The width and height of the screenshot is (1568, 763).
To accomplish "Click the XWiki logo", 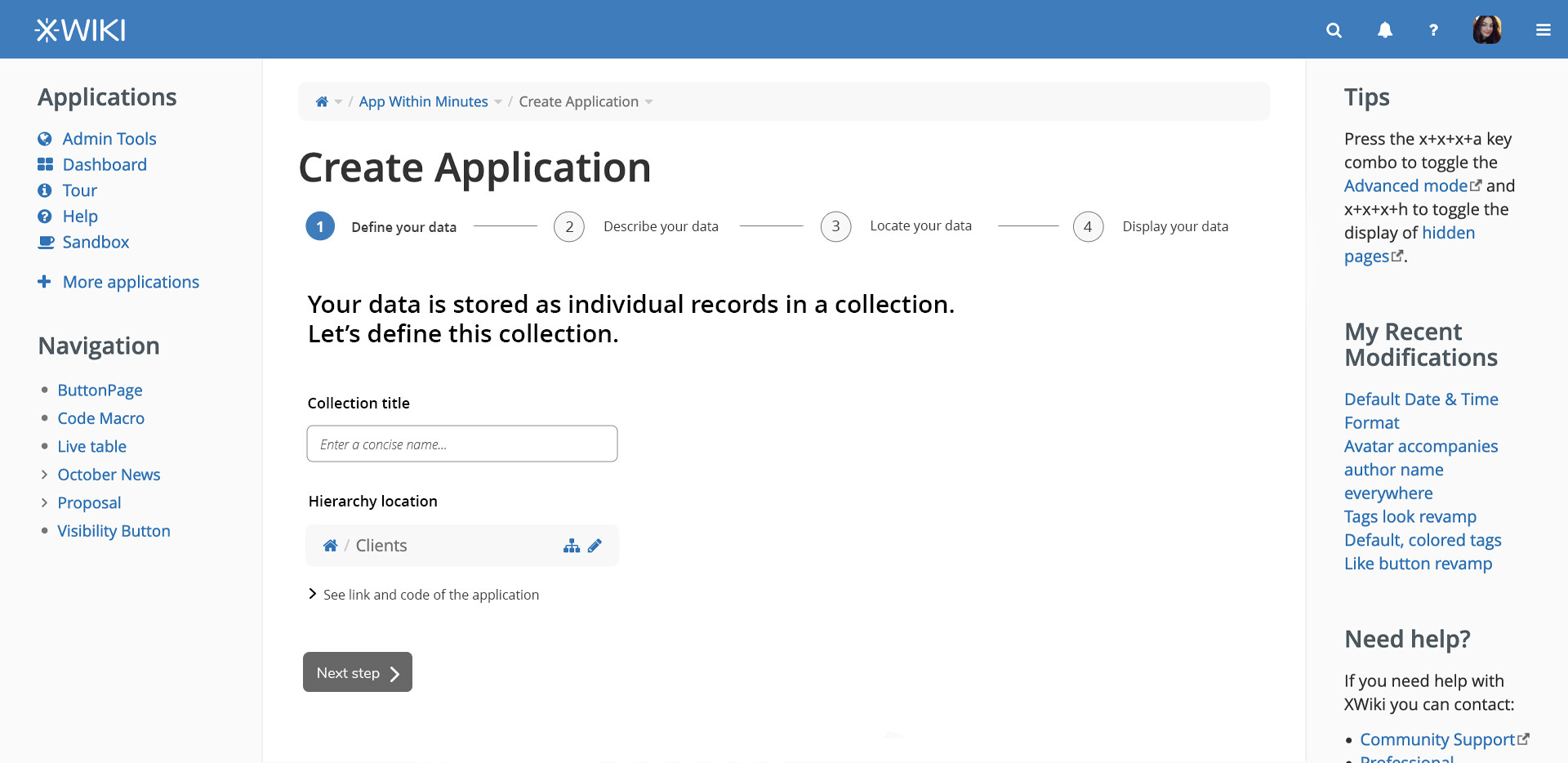I will coord(80,30).
